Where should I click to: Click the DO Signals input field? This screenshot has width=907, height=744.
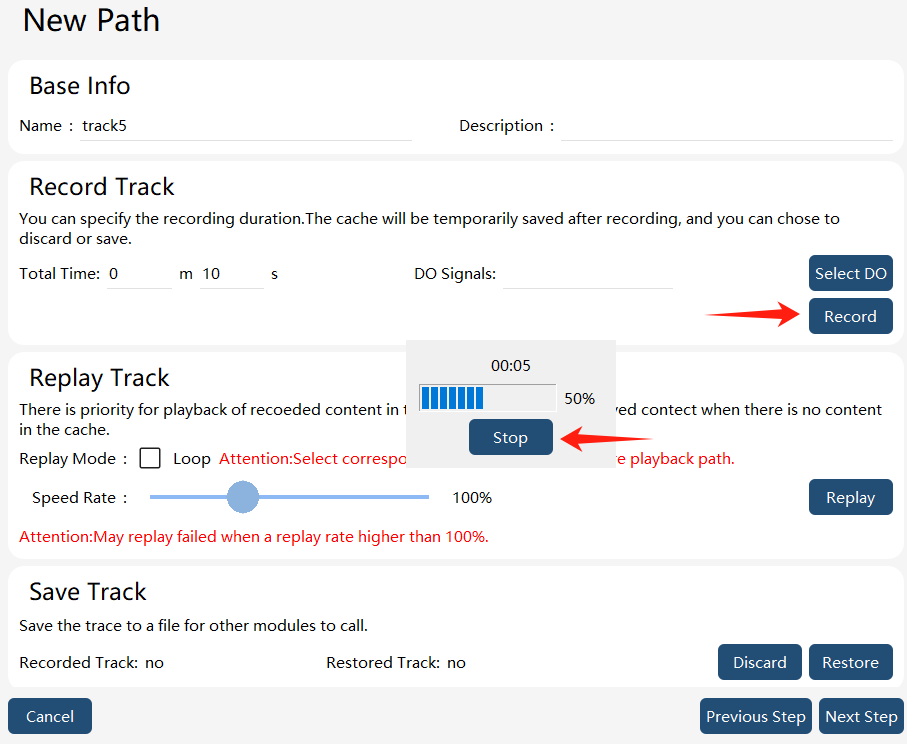tap(588, 274)
